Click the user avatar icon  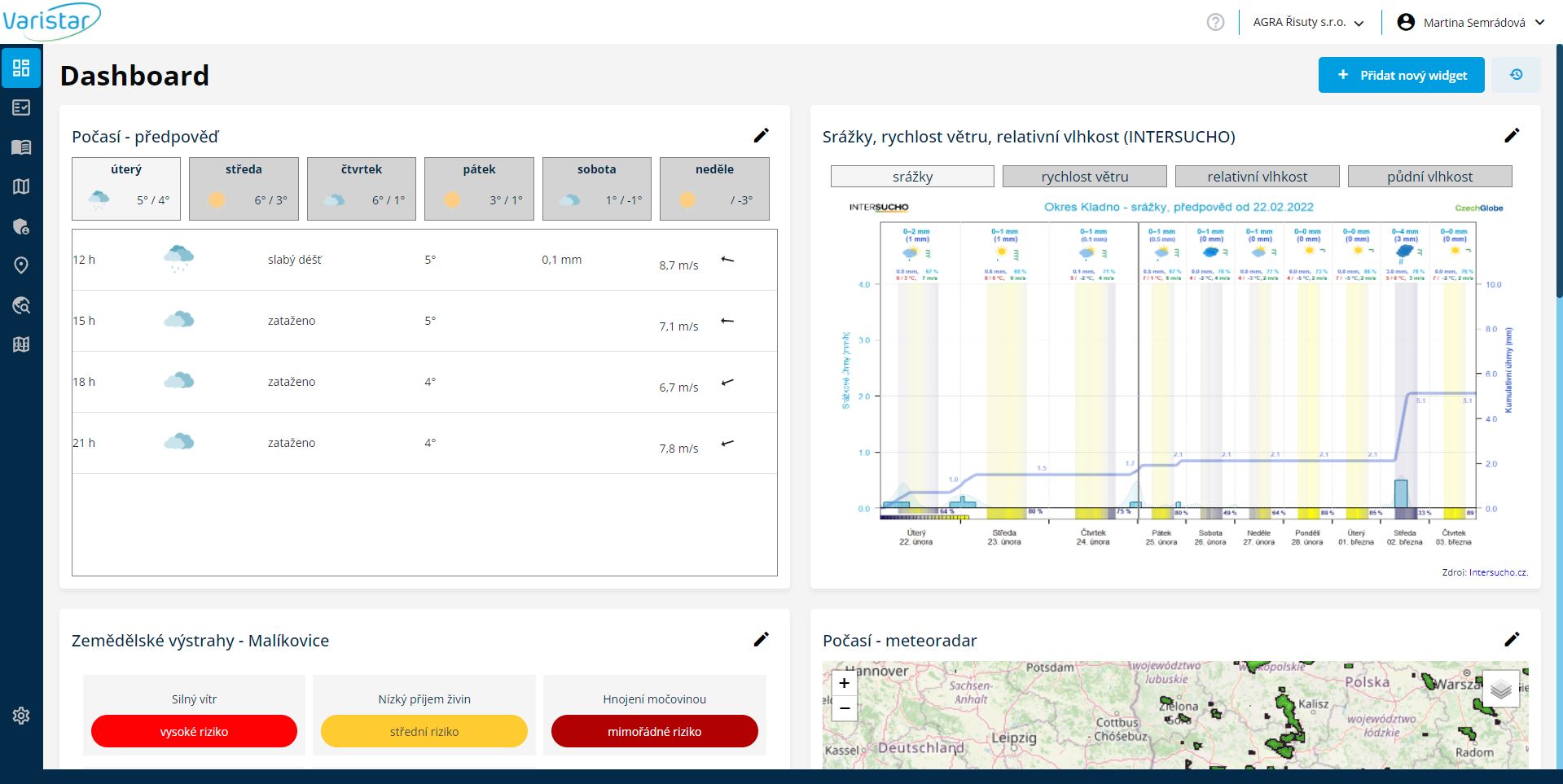pos(1406,22)
